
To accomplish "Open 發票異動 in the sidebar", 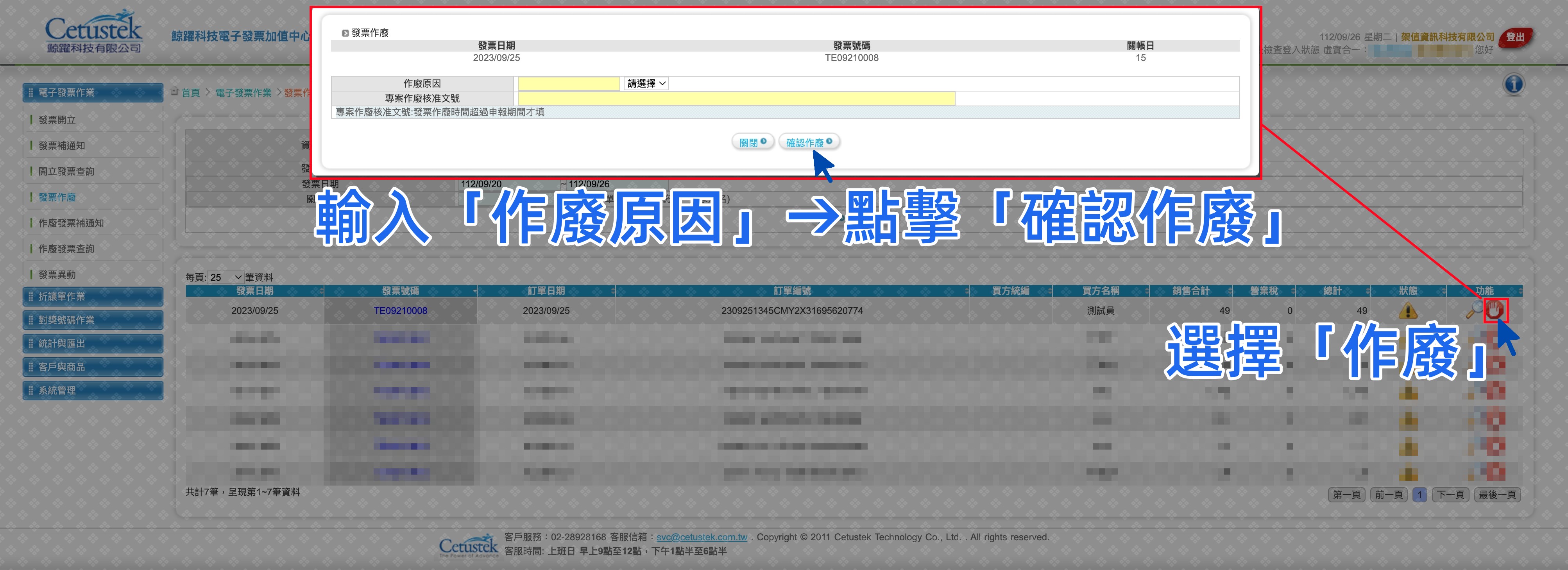I will 57,275.
